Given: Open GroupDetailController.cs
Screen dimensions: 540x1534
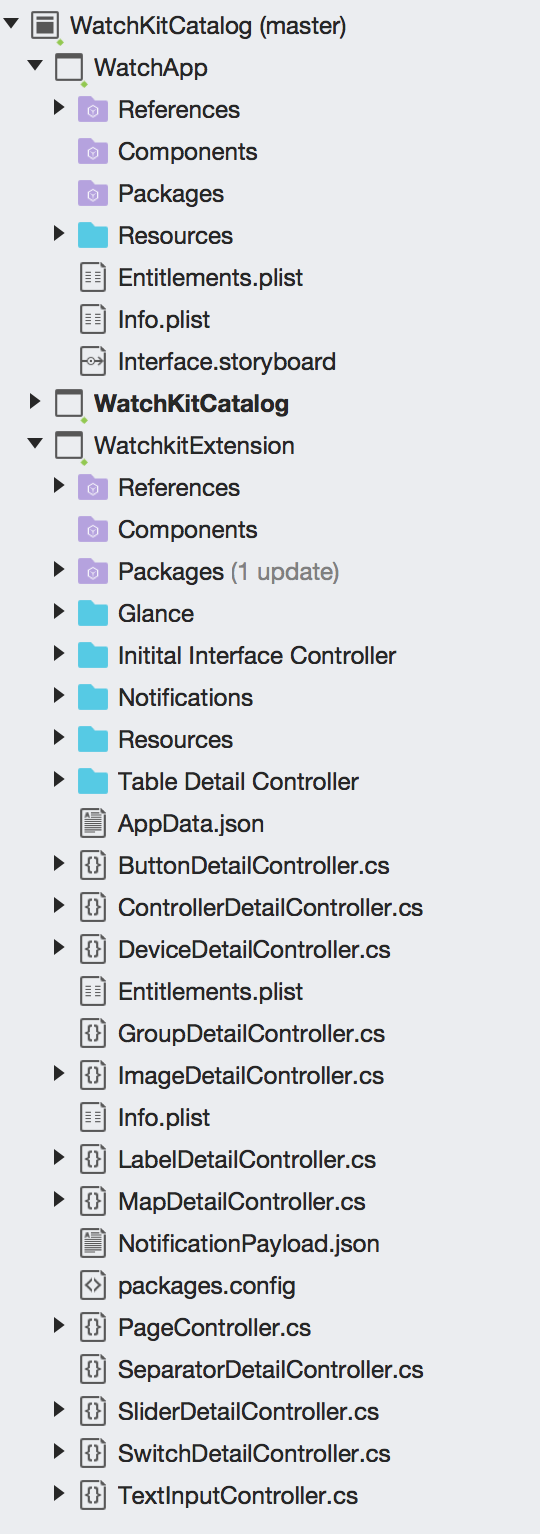Looking at the screenshot, I should pos(251,1034).
